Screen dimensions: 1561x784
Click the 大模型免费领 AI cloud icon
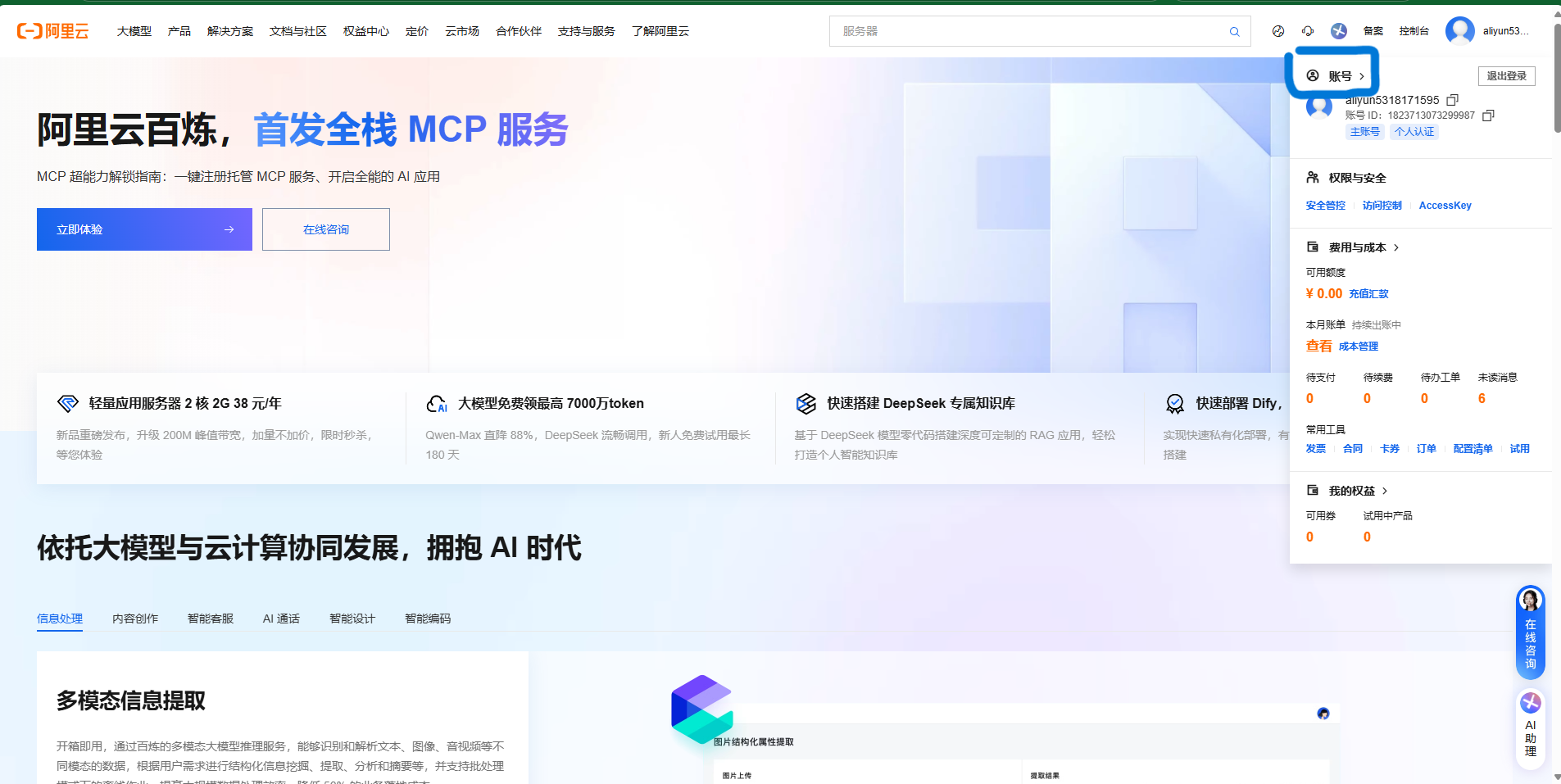[x=437, y=404]
